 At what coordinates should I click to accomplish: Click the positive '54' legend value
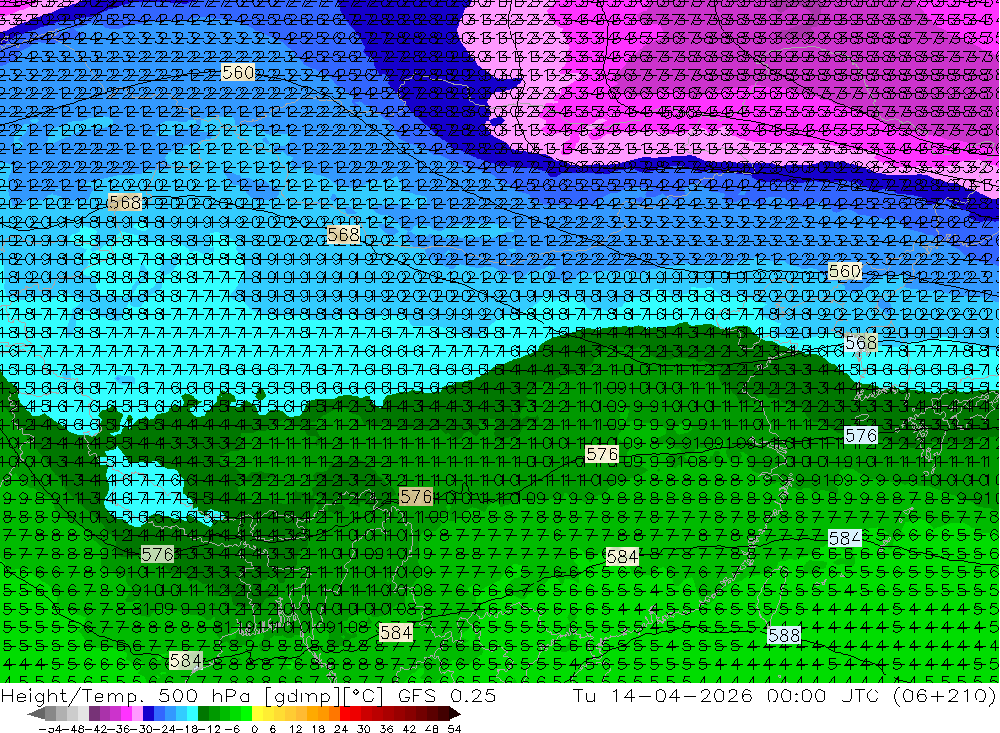(454, 729)
